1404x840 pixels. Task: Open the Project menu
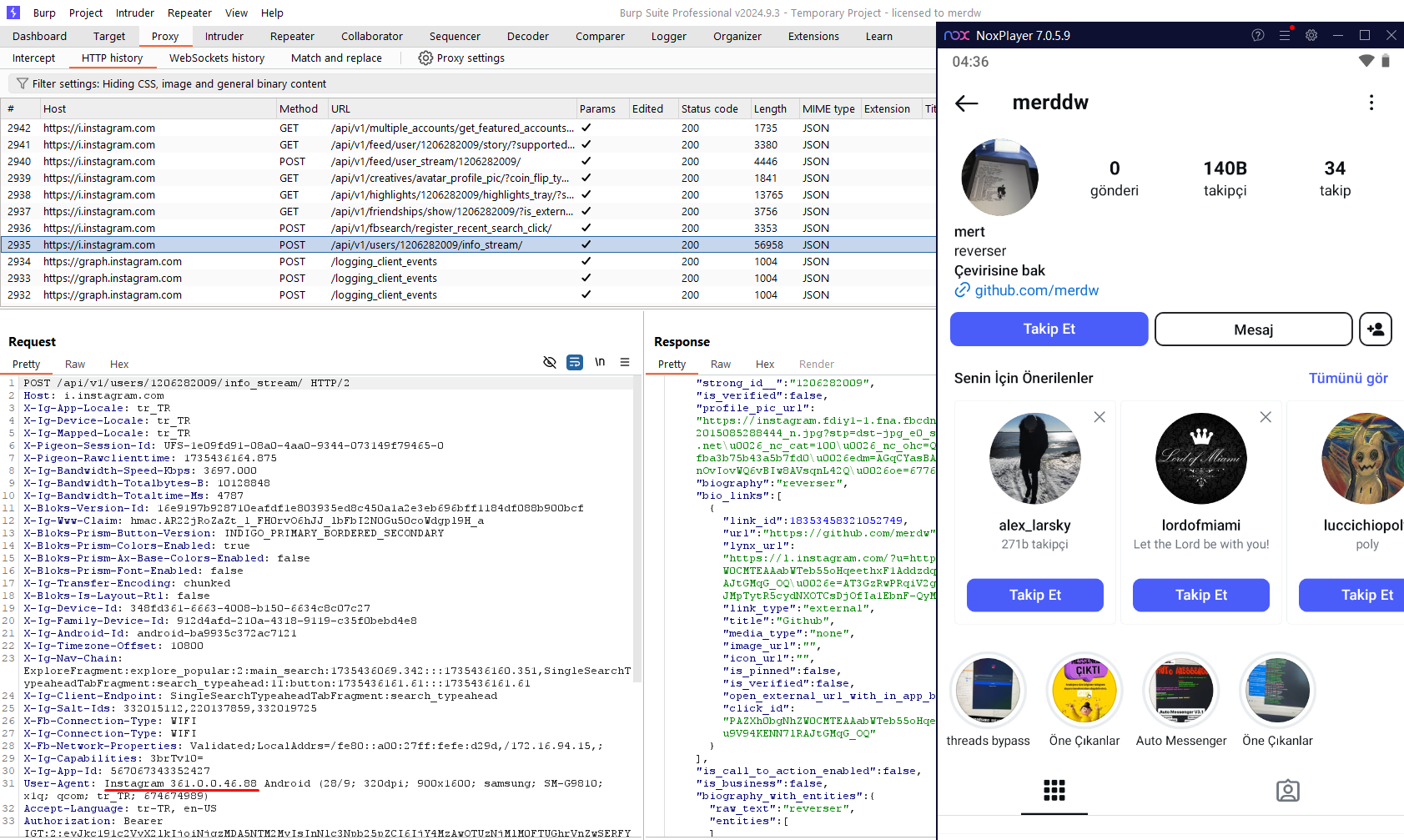[x=86, y=13]
